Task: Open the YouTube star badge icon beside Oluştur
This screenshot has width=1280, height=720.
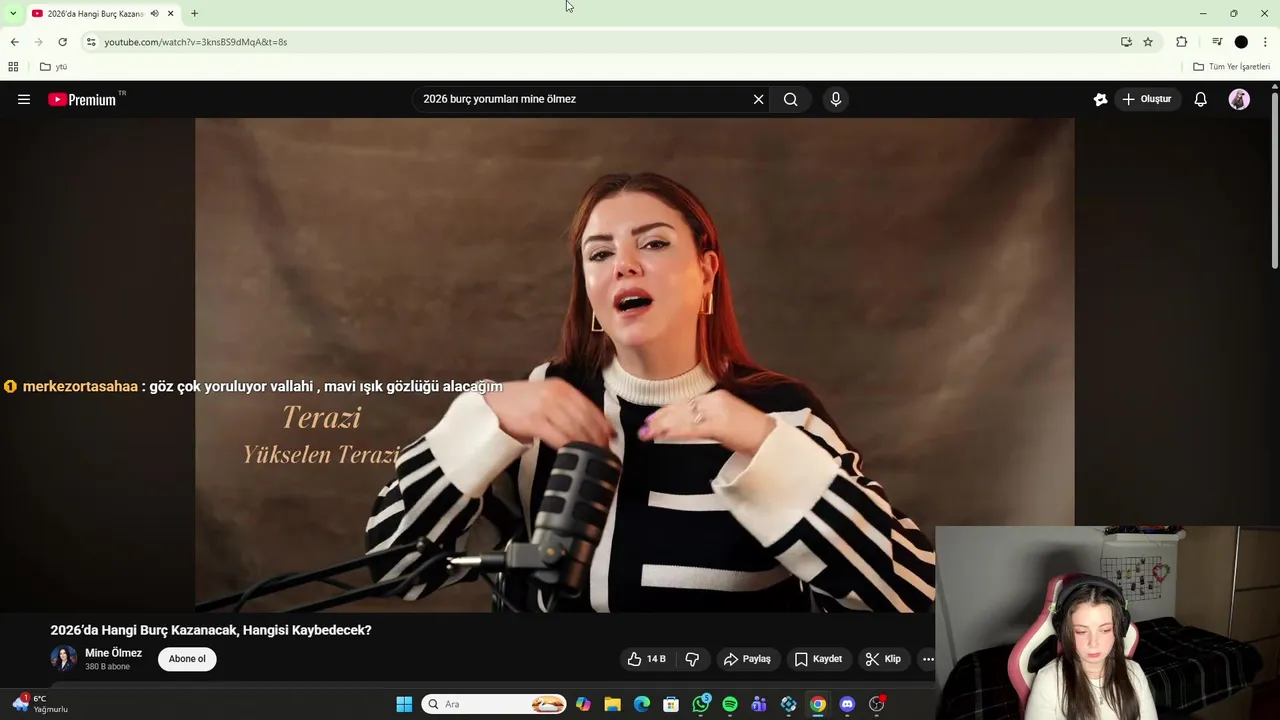Action: click(1100, 99)
